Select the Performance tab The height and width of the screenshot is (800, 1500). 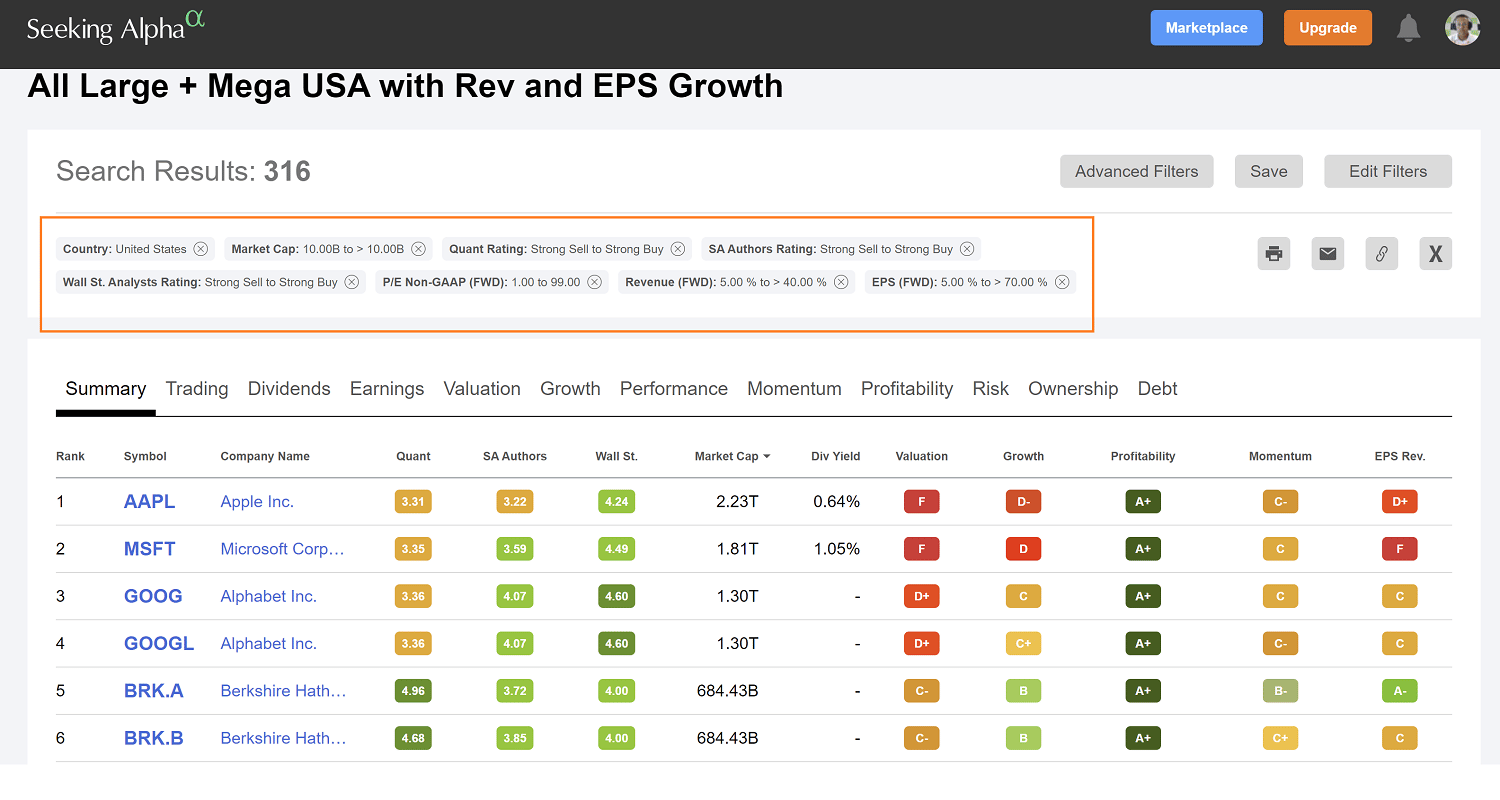(674, 389)
